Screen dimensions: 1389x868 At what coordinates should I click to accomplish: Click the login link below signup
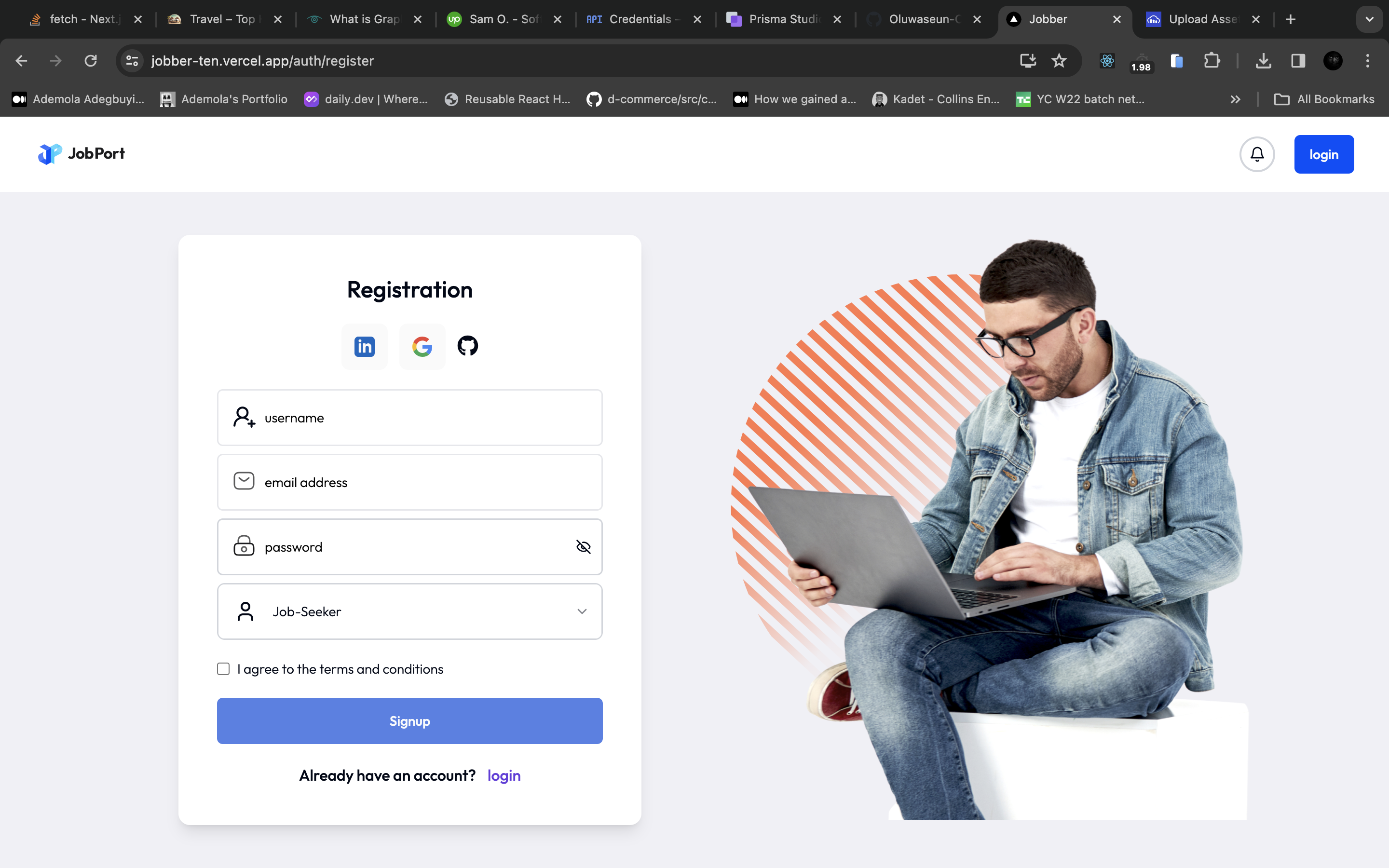503,775
